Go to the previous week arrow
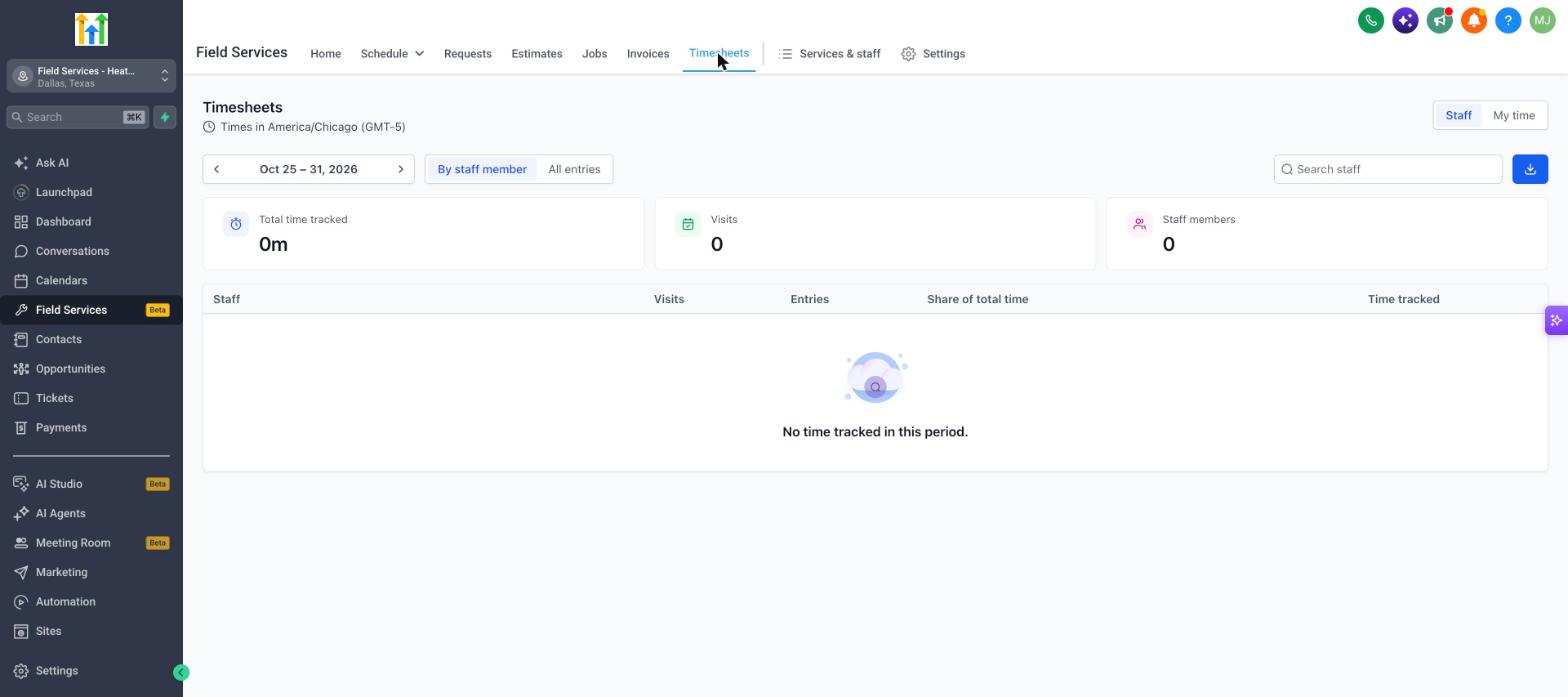This screenshot has width=1568, height=697. click(x=217, y=169)
